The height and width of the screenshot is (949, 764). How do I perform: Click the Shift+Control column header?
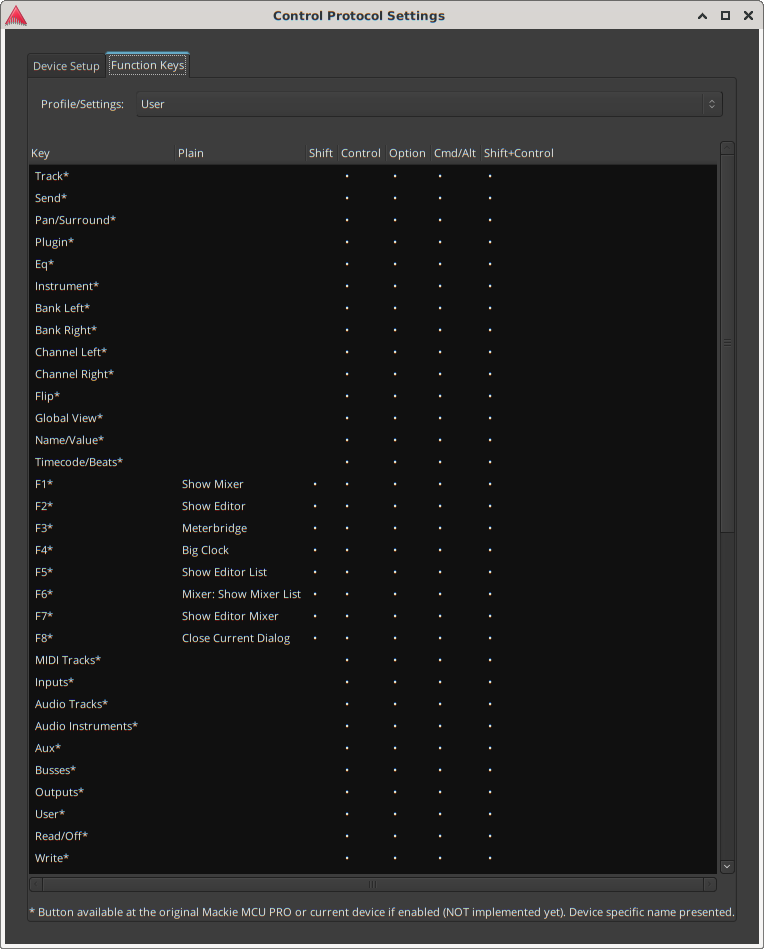pyautogui.click(x=518, y=153)
